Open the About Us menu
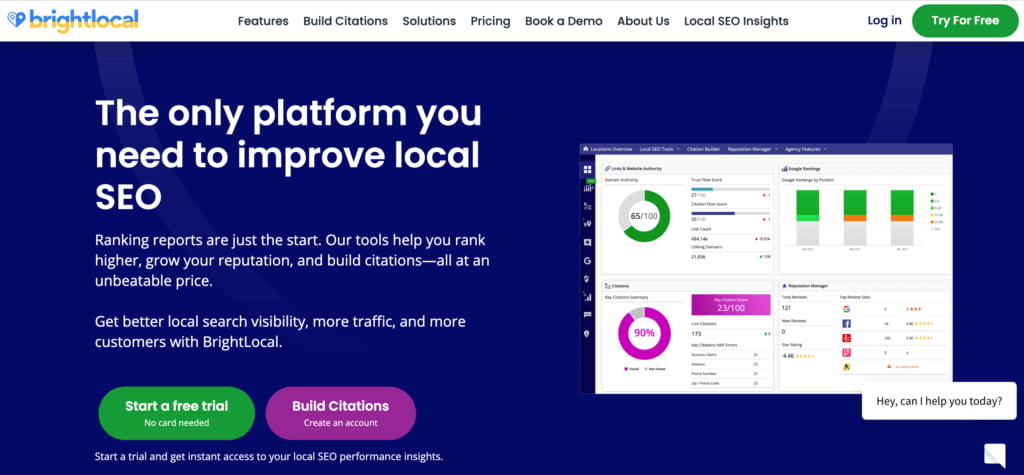The height and width of the screenshot is (475, 1024). [x=643, y=21]
